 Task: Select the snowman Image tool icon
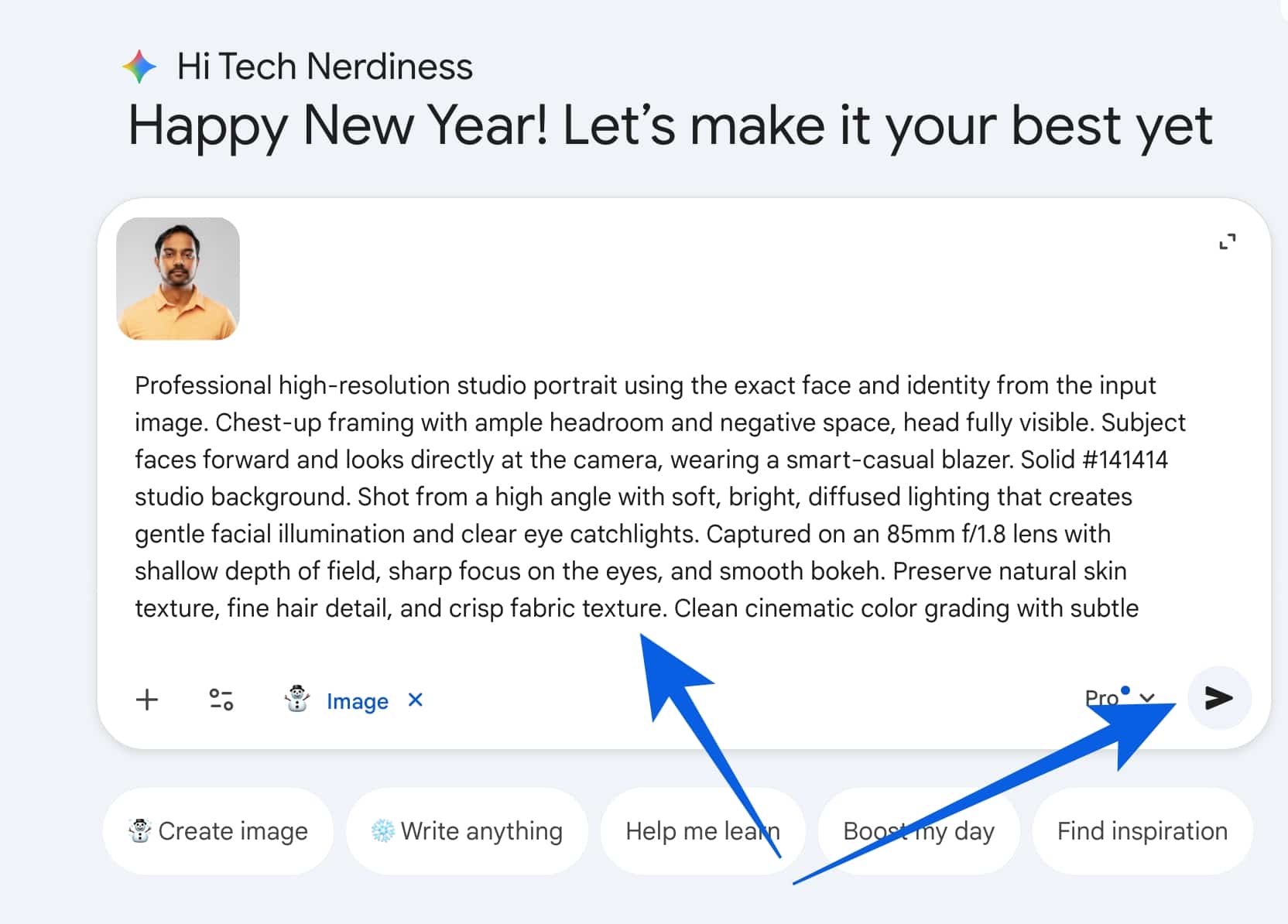[x=299, y=700]
